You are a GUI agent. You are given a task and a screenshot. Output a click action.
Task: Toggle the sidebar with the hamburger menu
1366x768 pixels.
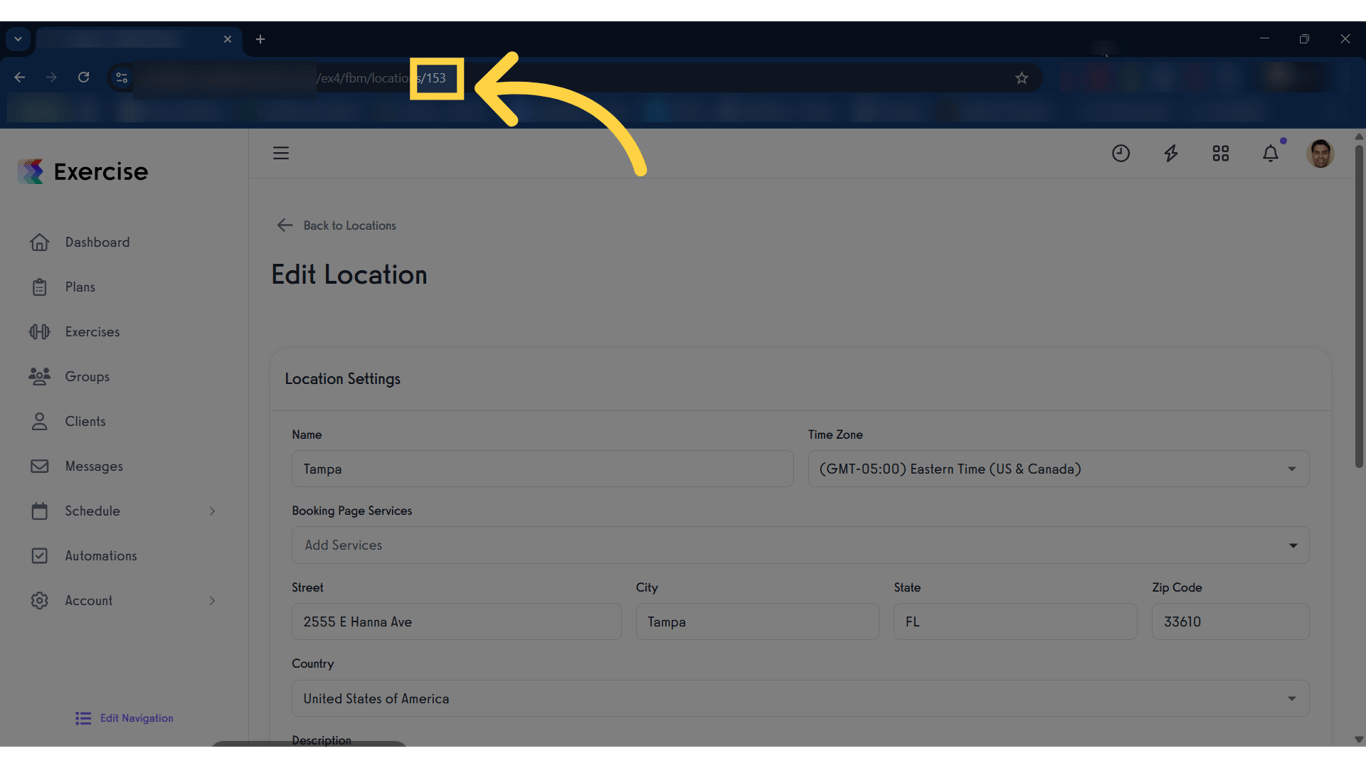coord(281,152)
